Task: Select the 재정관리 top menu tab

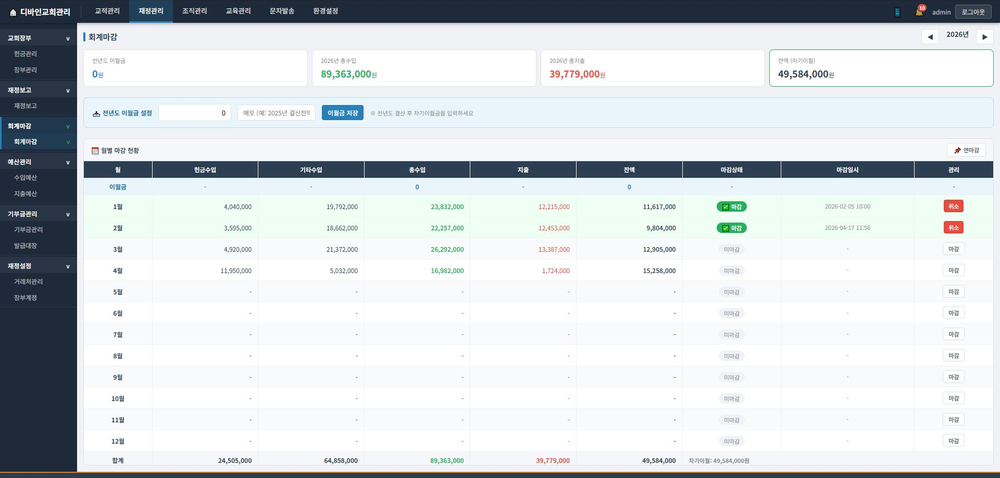Action: (x=151, y=11)
